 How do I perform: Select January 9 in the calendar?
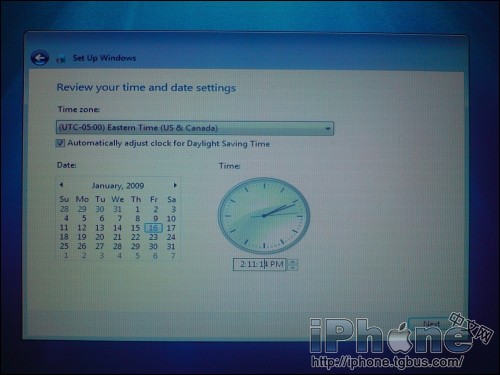point(155,219)
